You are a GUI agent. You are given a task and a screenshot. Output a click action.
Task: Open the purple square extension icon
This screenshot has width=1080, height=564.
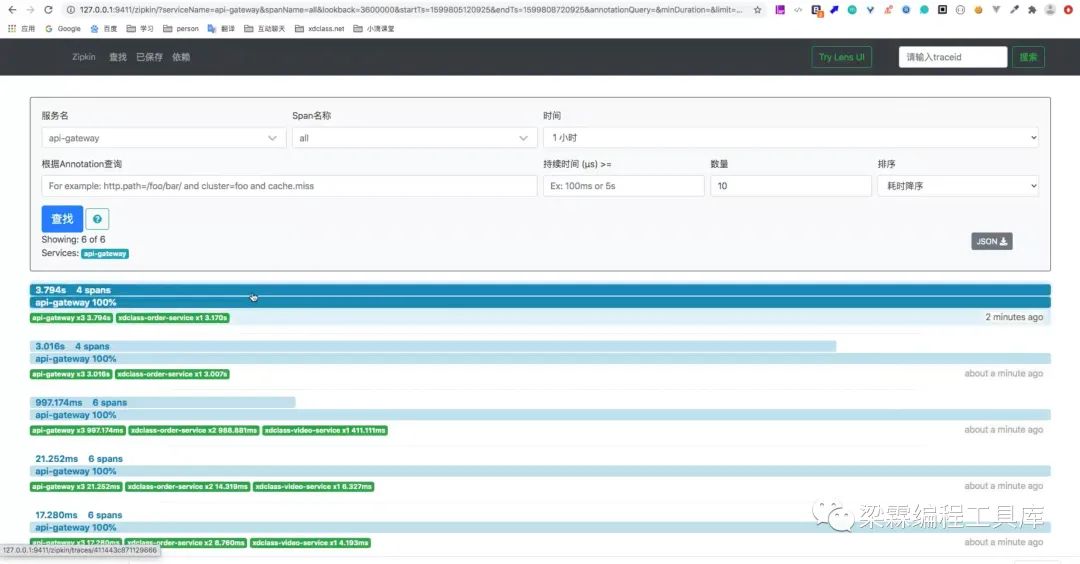pos(780,10)
